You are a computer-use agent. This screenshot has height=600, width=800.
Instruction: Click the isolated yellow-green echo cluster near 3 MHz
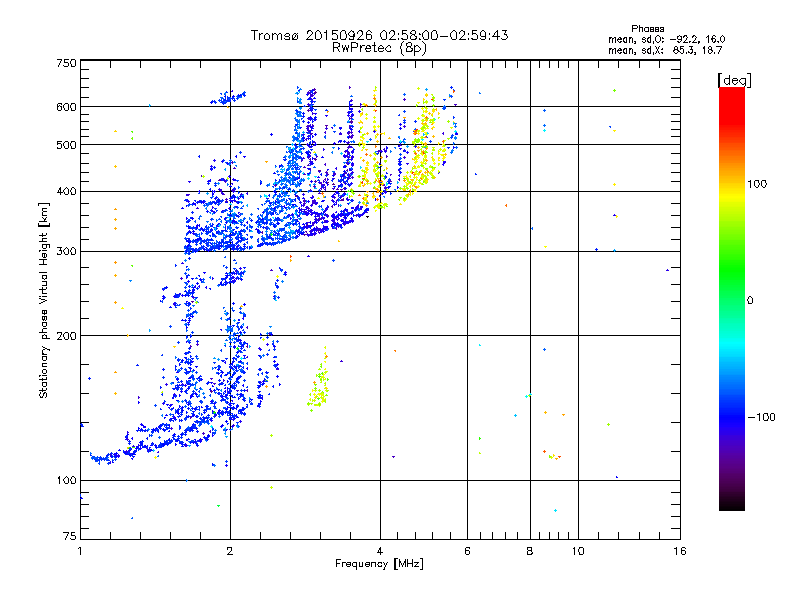[x=319, y=380]
